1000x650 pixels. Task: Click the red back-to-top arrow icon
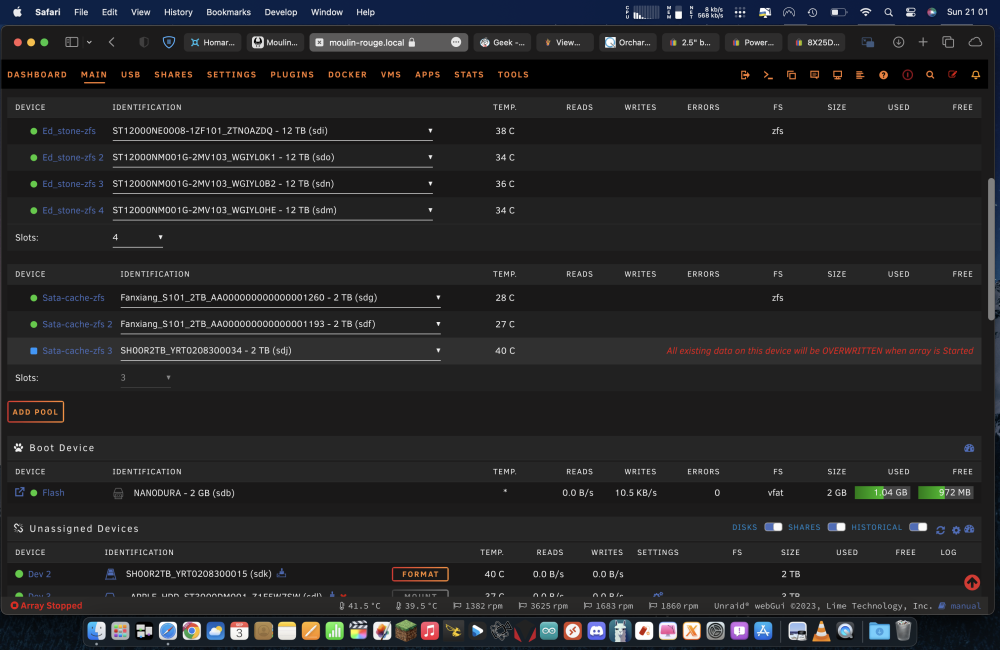pyautogui.click(x=972, y=582)
